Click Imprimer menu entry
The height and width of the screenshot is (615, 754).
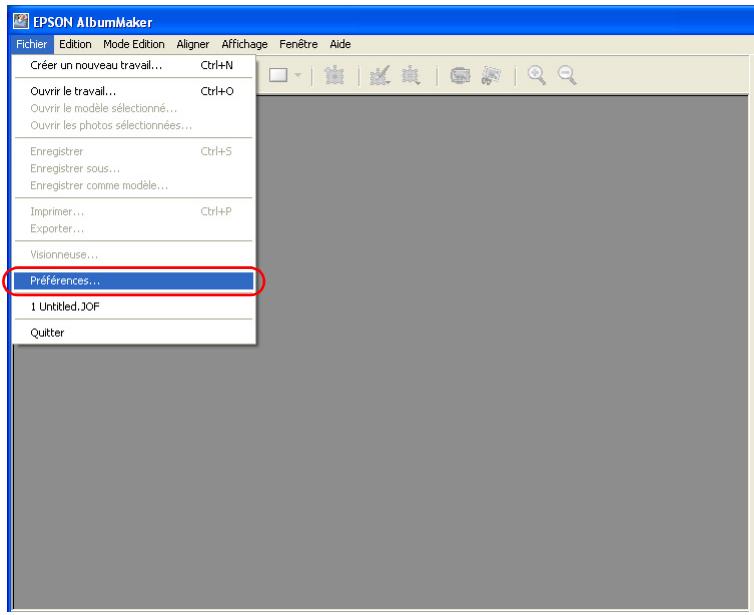134,212
